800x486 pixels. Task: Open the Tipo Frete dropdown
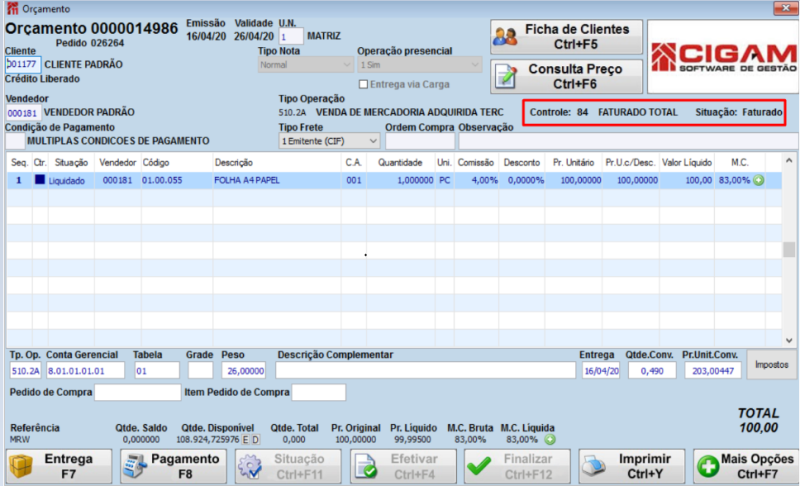(329, 141)
